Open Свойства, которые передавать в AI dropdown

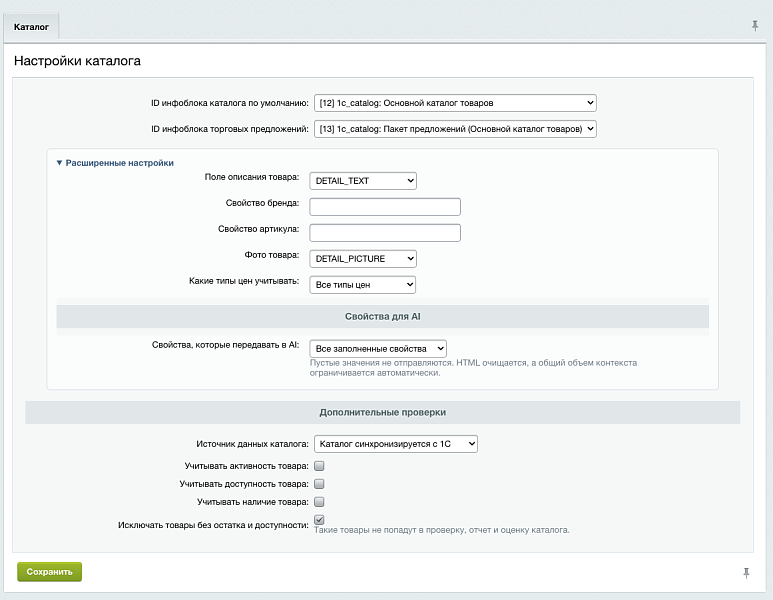(378, 349)
